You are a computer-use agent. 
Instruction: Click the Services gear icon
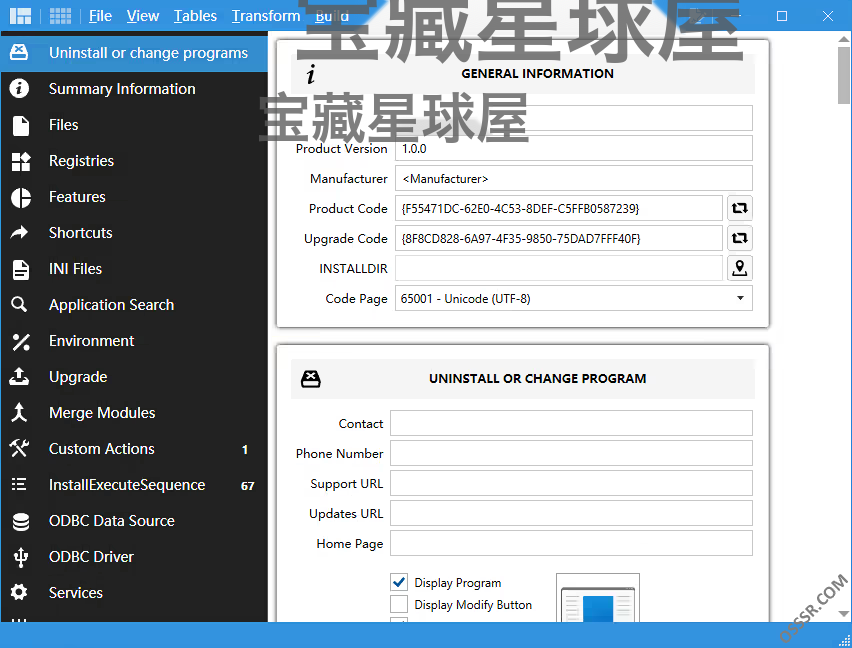point(19,592)
